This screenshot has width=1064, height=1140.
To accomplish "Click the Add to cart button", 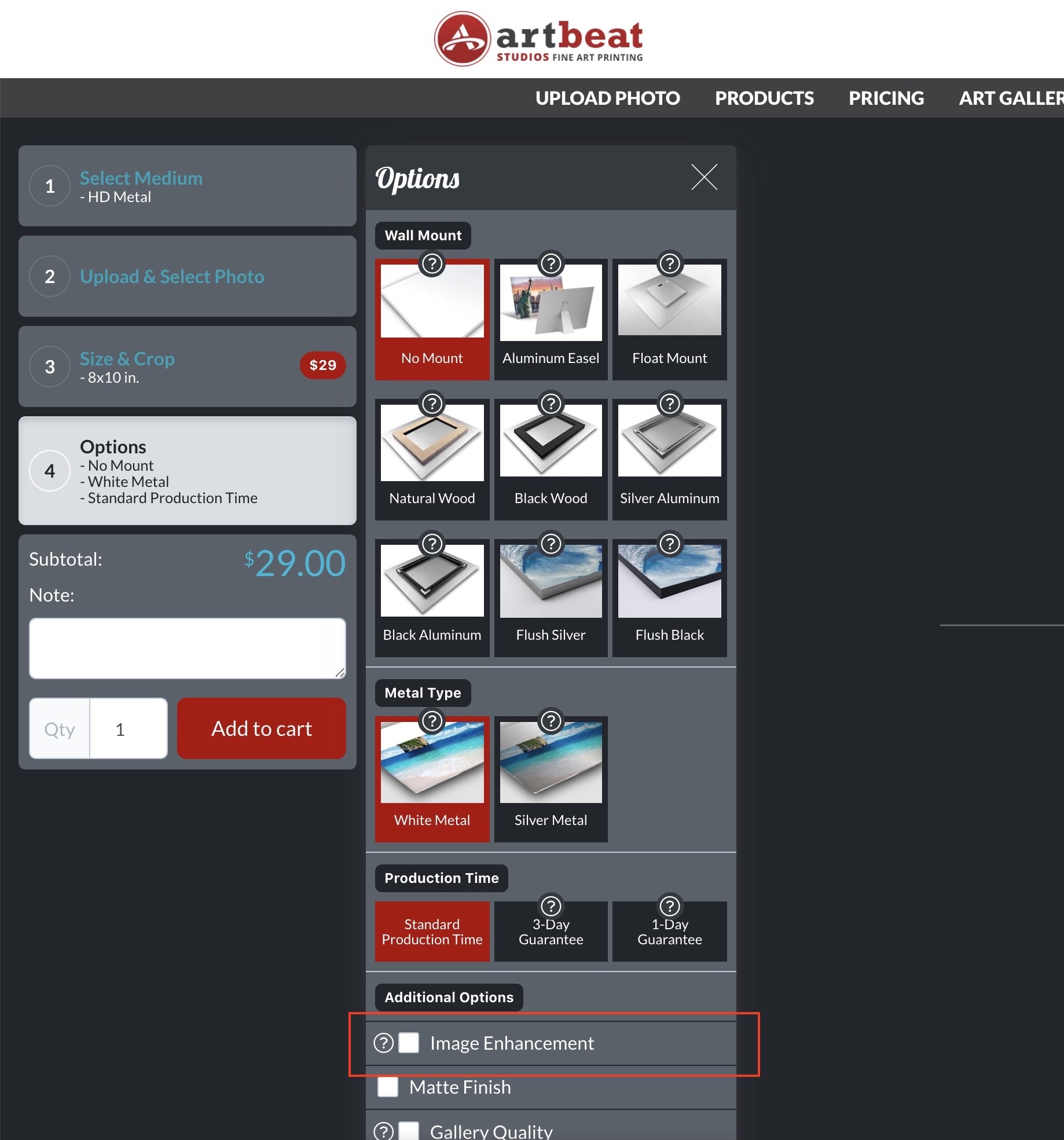I will point(262,728).
